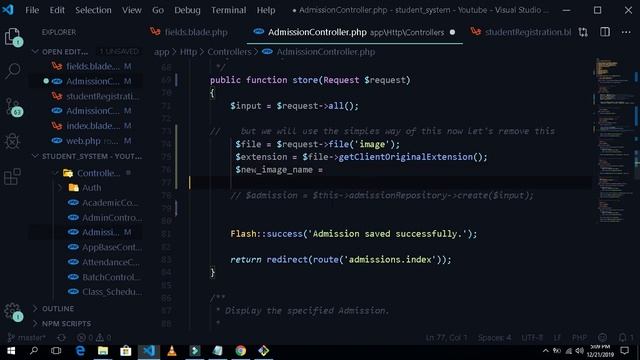Image resolution: width=640 pixels, height=360 pixels.
Task: Open the Selection menu
Action: click(93, 10)
